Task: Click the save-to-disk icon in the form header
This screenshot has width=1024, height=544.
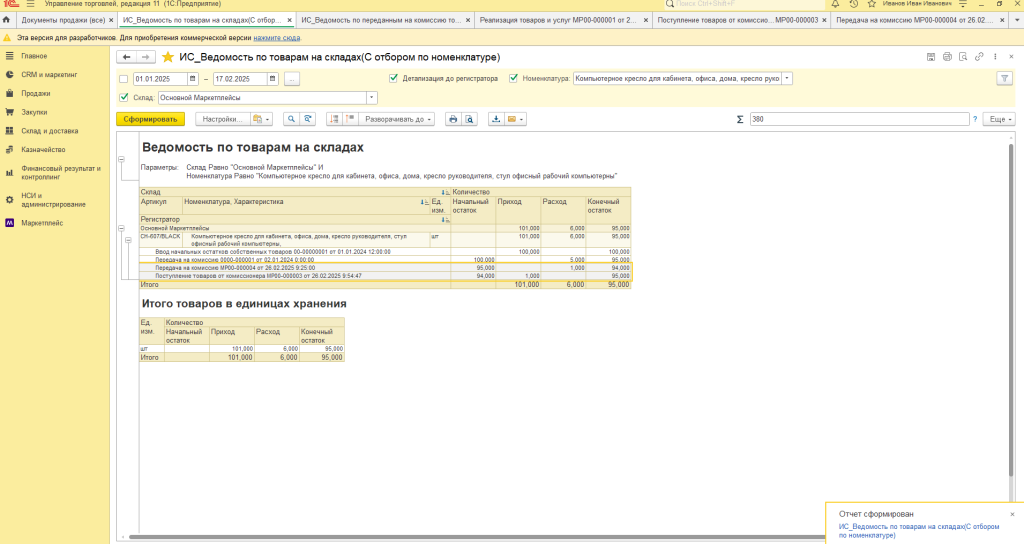Action: pos(931,57)
